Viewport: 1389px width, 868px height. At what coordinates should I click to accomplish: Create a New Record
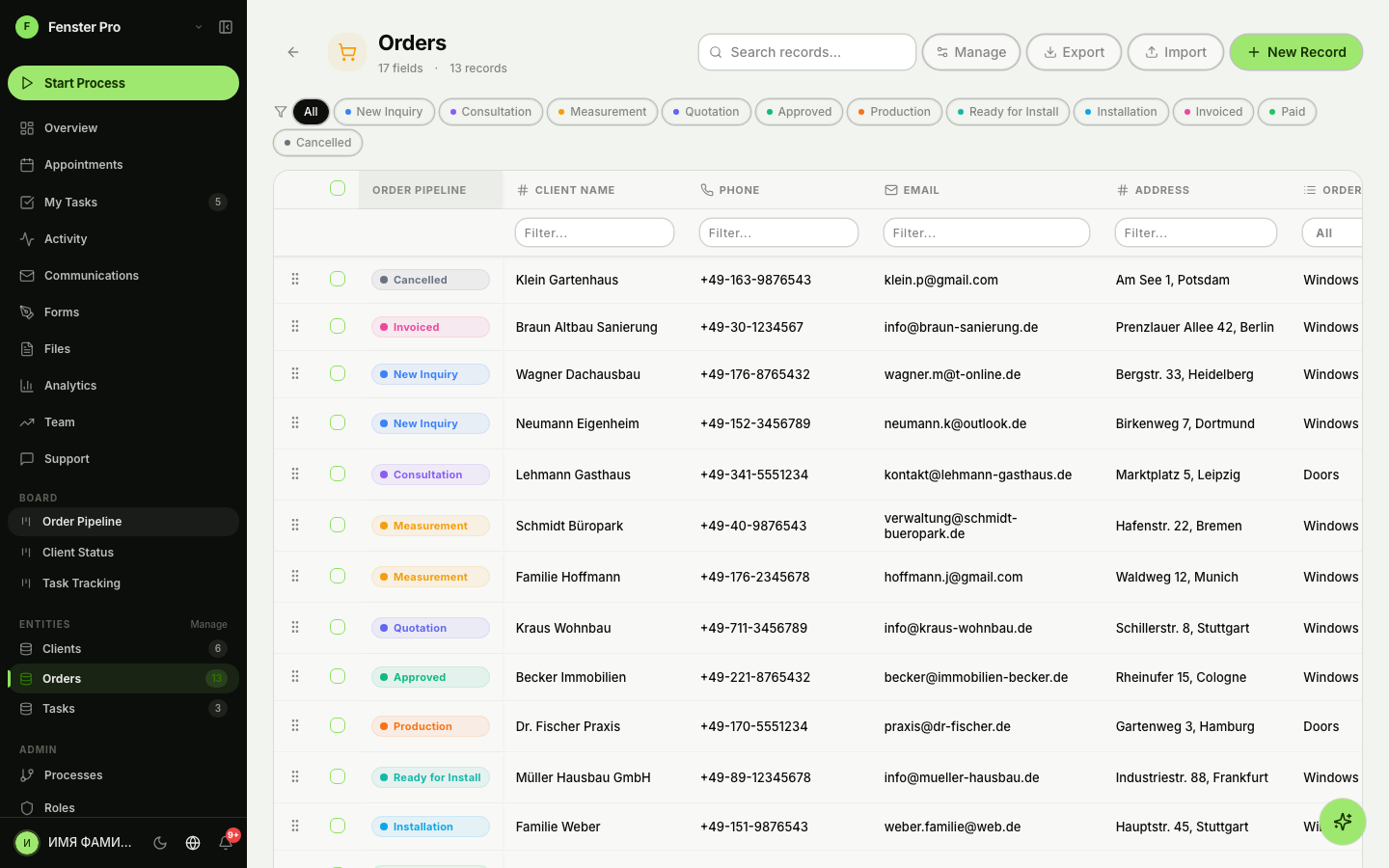1296,52
